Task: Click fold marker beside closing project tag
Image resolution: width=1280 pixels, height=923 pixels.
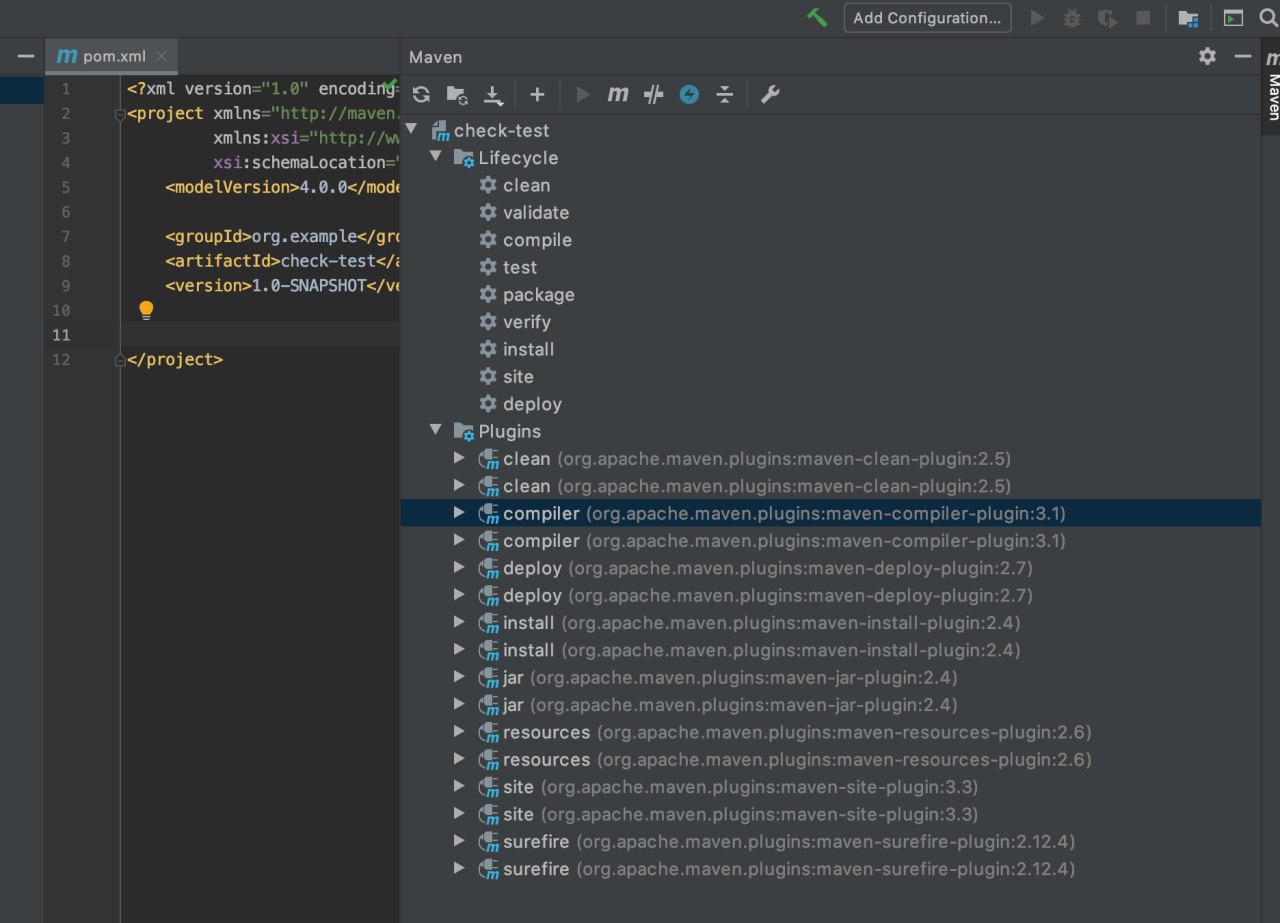Action: (x=120, y=359)
